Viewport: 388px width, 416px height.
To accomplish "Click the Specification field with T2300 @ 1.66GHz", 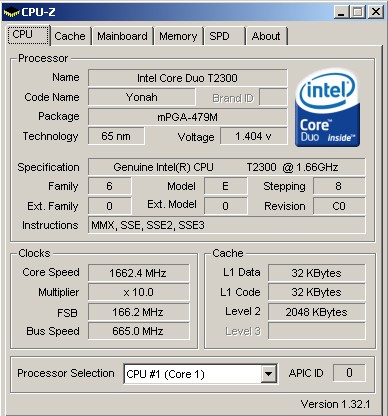I will (227, 167).
